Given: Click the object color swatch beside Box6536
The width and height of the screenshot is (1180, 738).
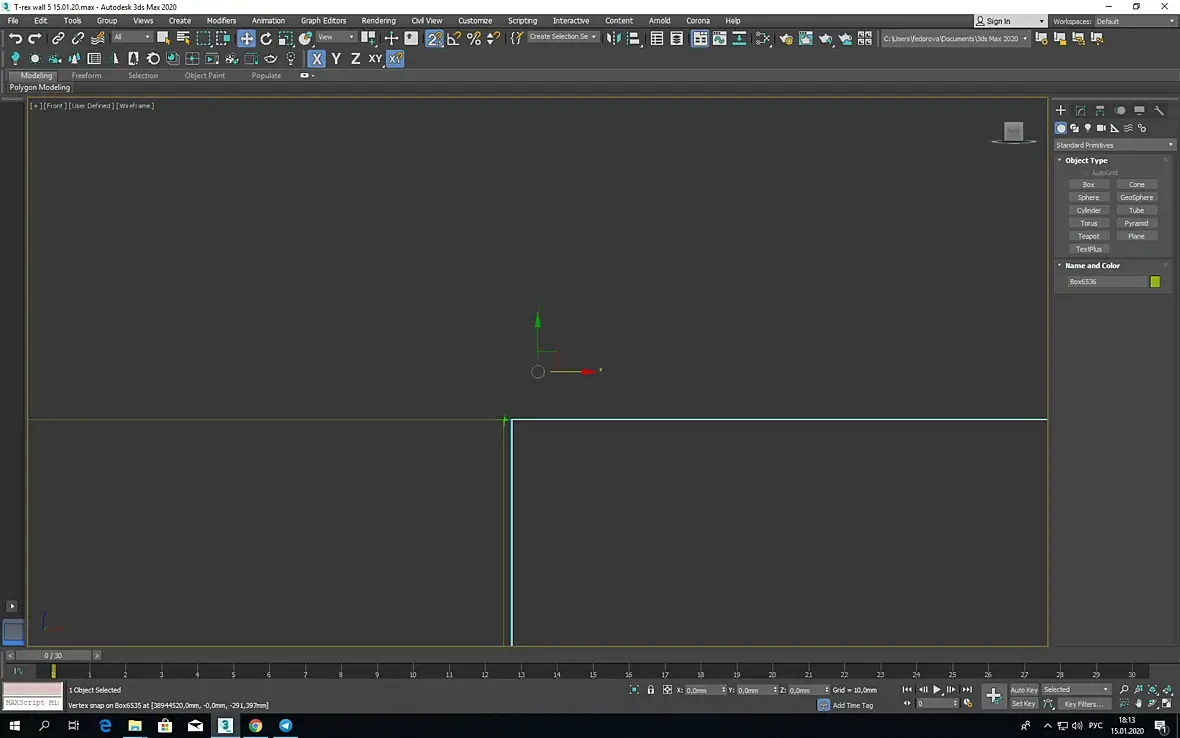Looking at the screenshot, I should click(1155, 282).
